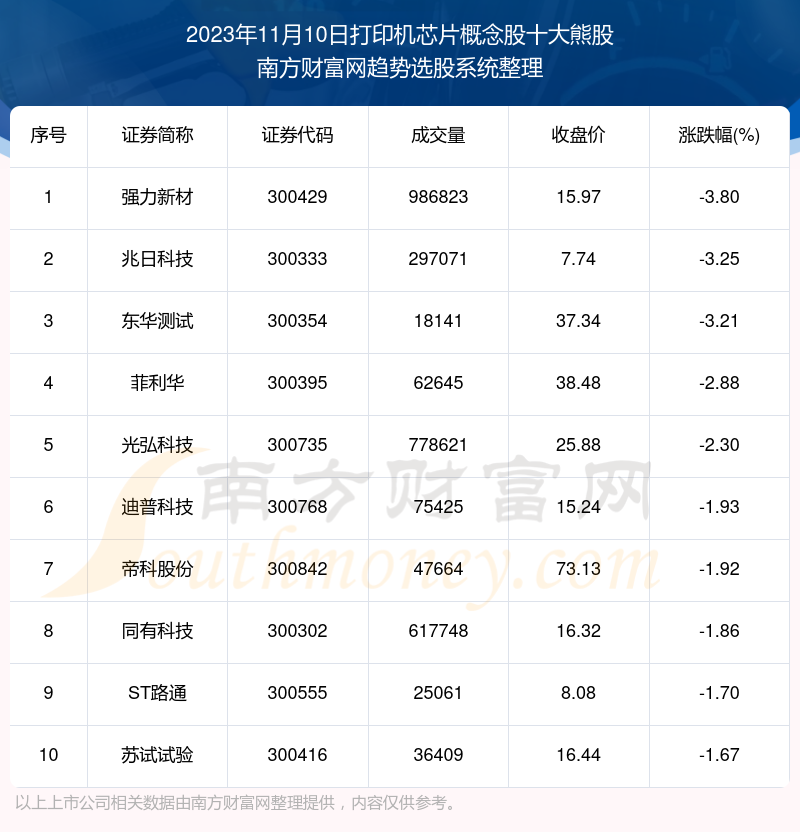
Task: Click the '成交量' column header
Action: (x=438, y=135)
